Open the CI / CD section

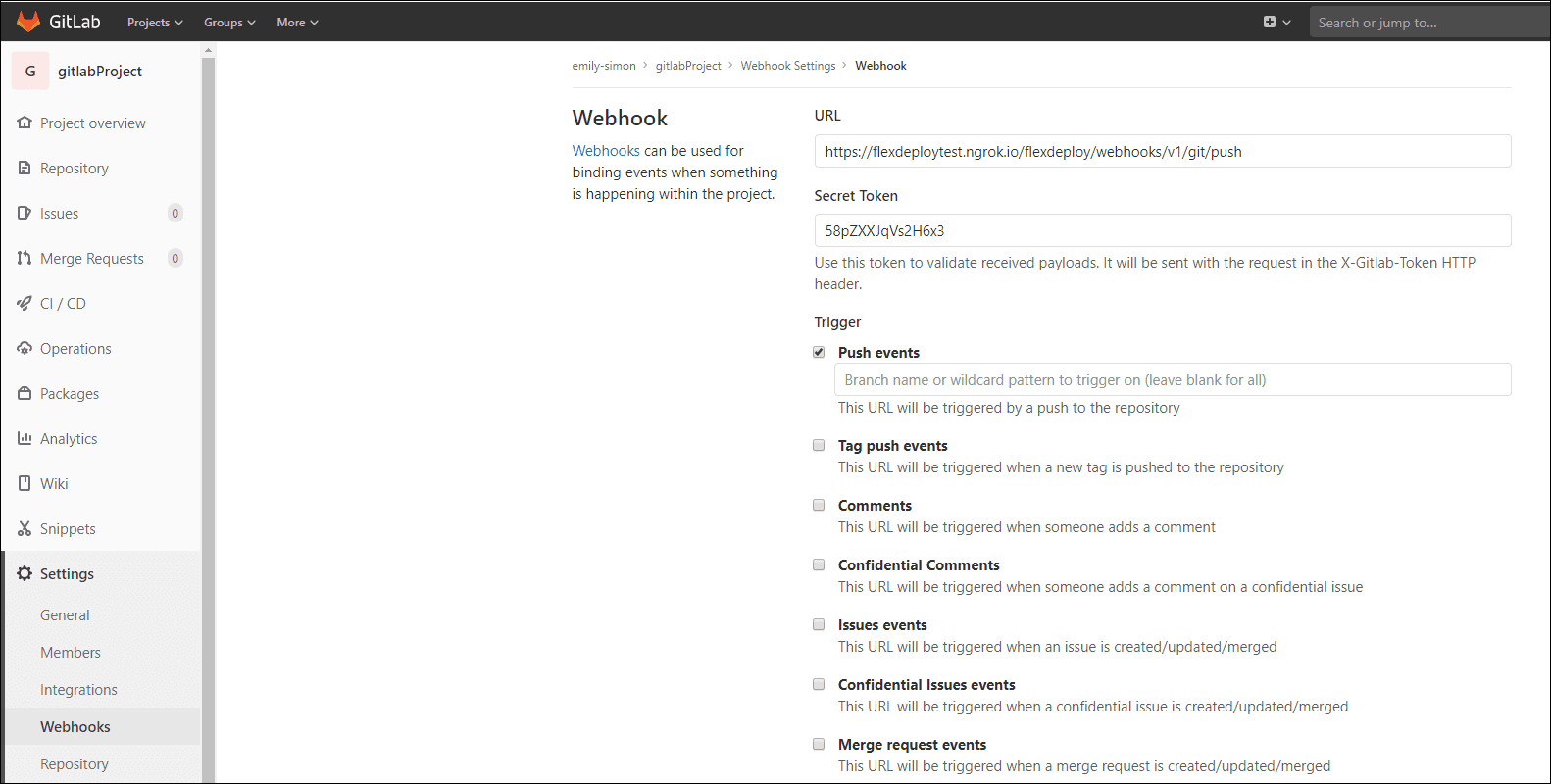click(63, 303)
